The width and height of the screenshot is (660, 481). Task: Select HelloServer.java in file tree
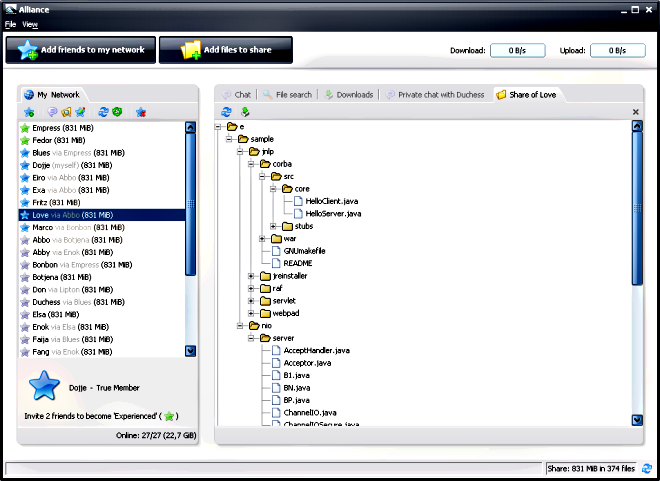pos(333,214)
